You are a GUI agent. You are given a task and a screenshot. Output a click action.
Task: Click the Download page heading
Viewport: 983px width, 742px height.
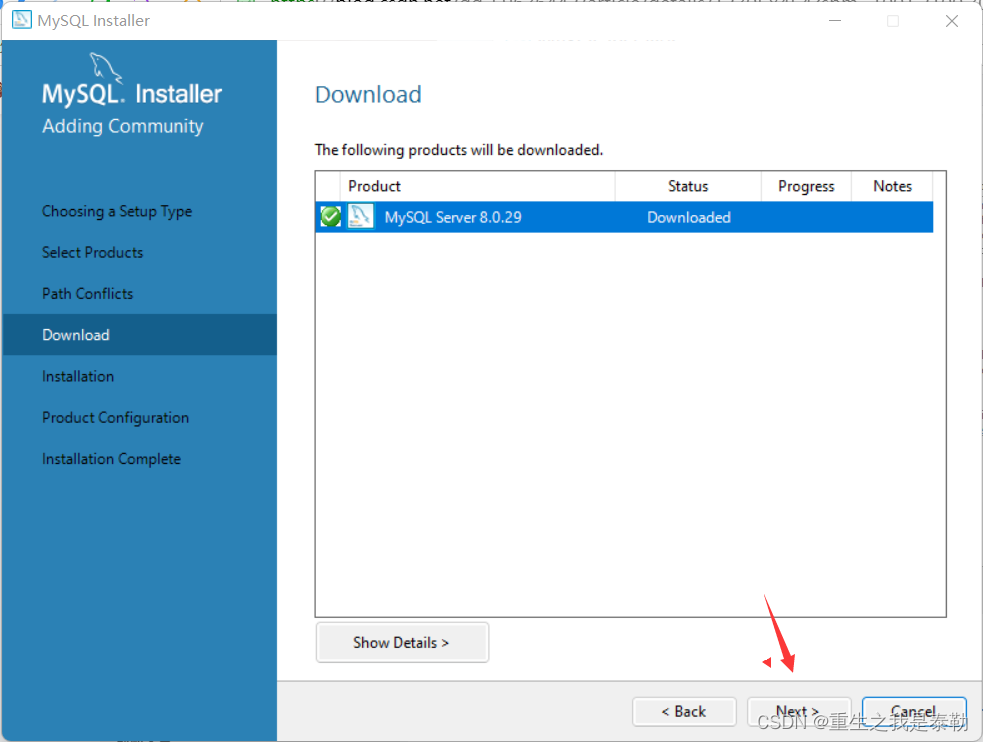click(368, 95)
